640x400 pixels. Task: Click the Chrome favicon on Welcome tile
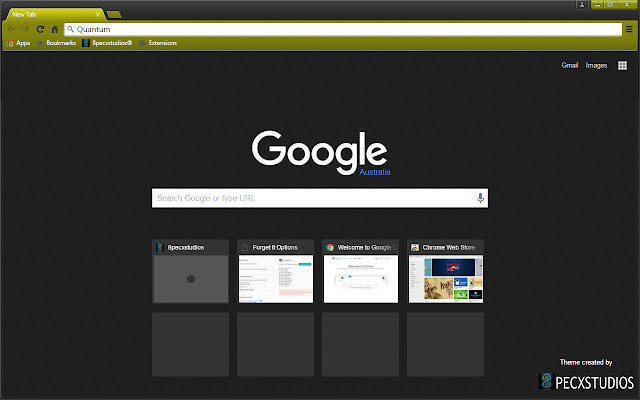(x=330, y=247)
